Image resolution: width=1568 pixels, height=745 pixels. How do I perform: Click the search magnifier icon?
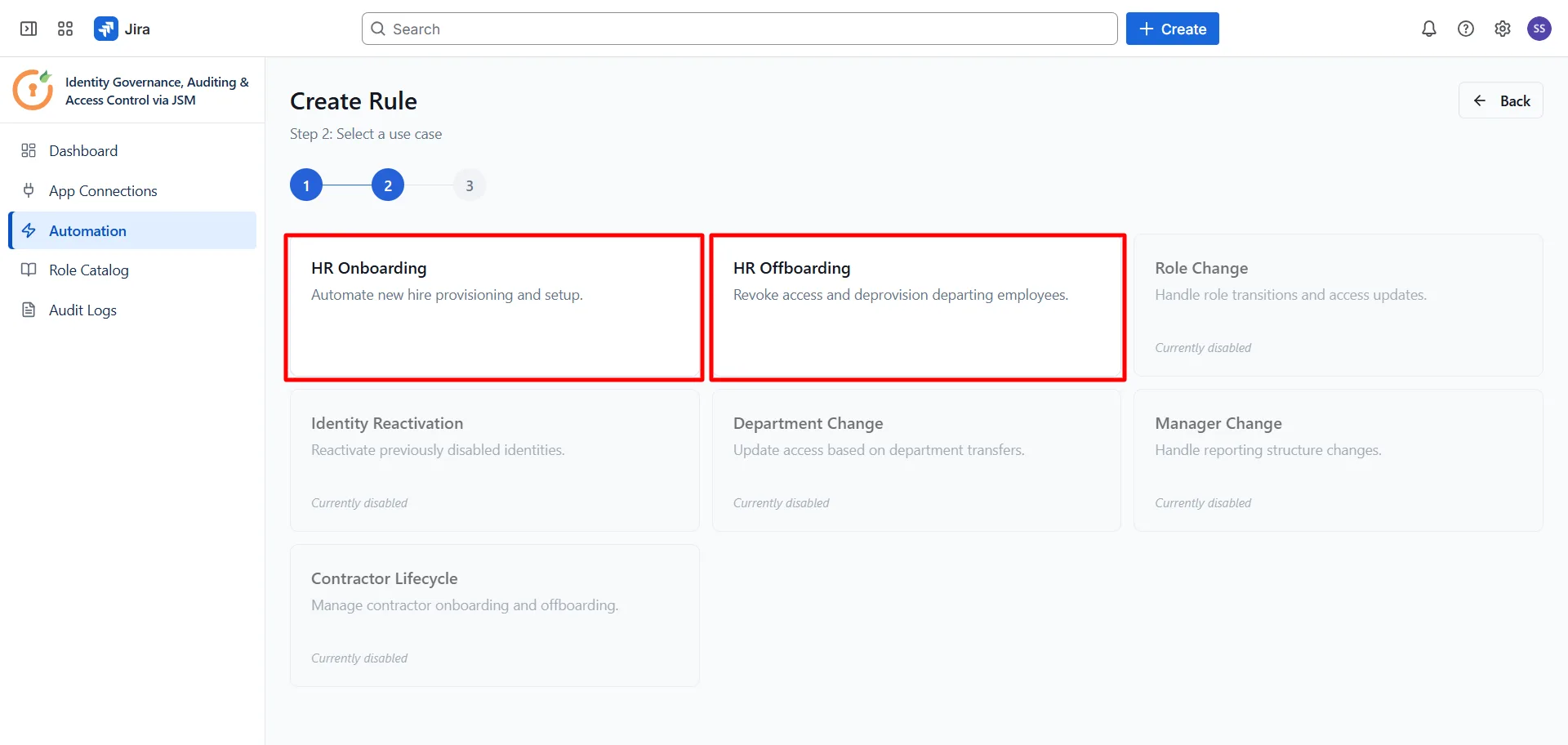pyautogui.click(x=378, y=29)
